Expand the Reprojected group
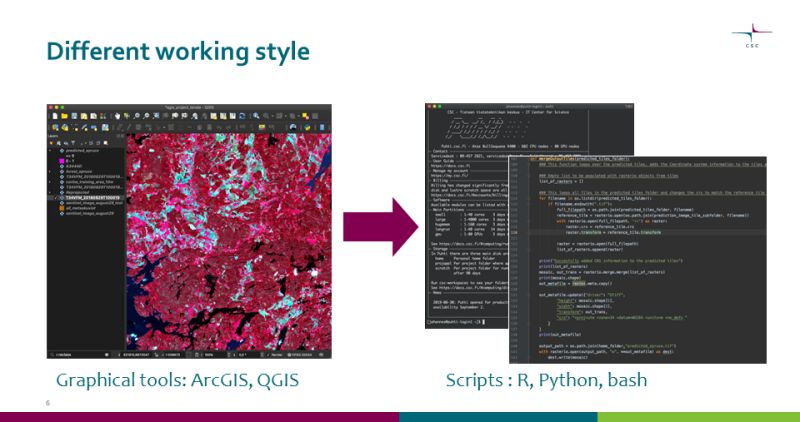This screenshot has height=422, width=800. point(50,192)
